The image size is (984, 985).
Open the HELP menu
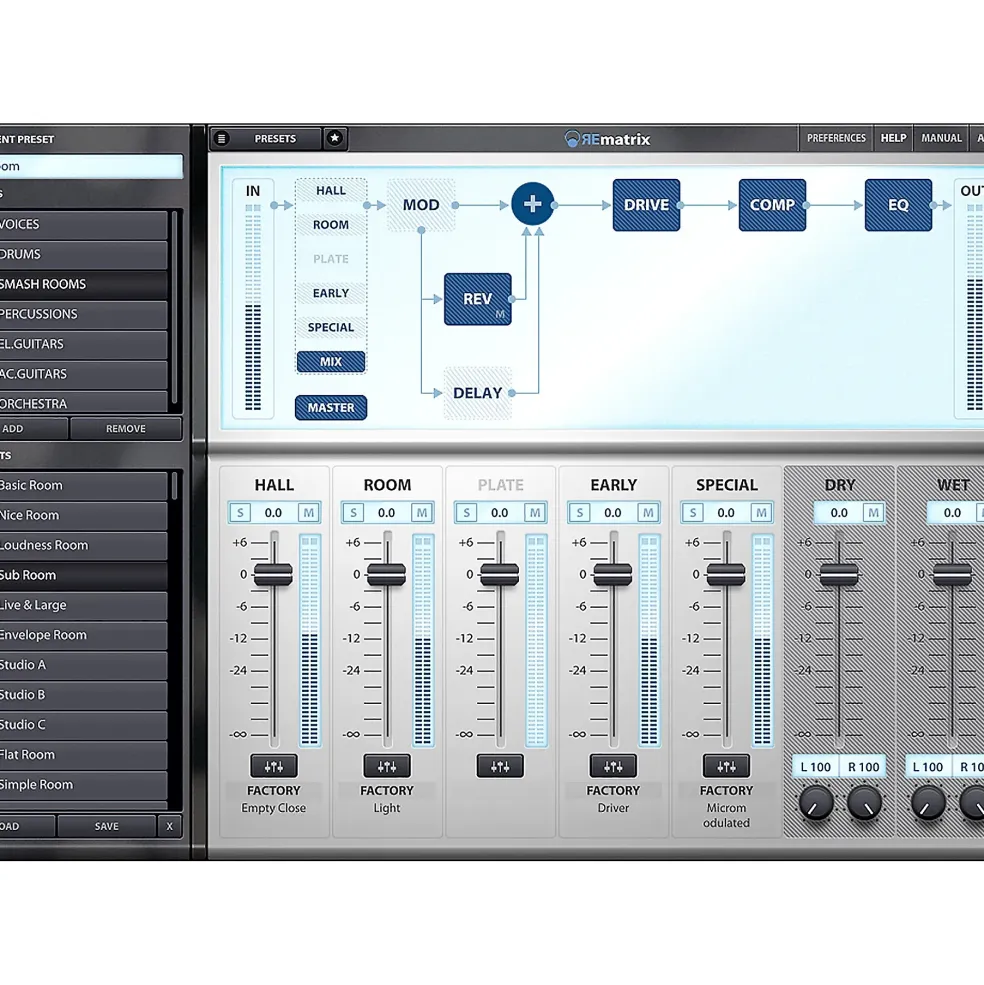click(893, 138)
